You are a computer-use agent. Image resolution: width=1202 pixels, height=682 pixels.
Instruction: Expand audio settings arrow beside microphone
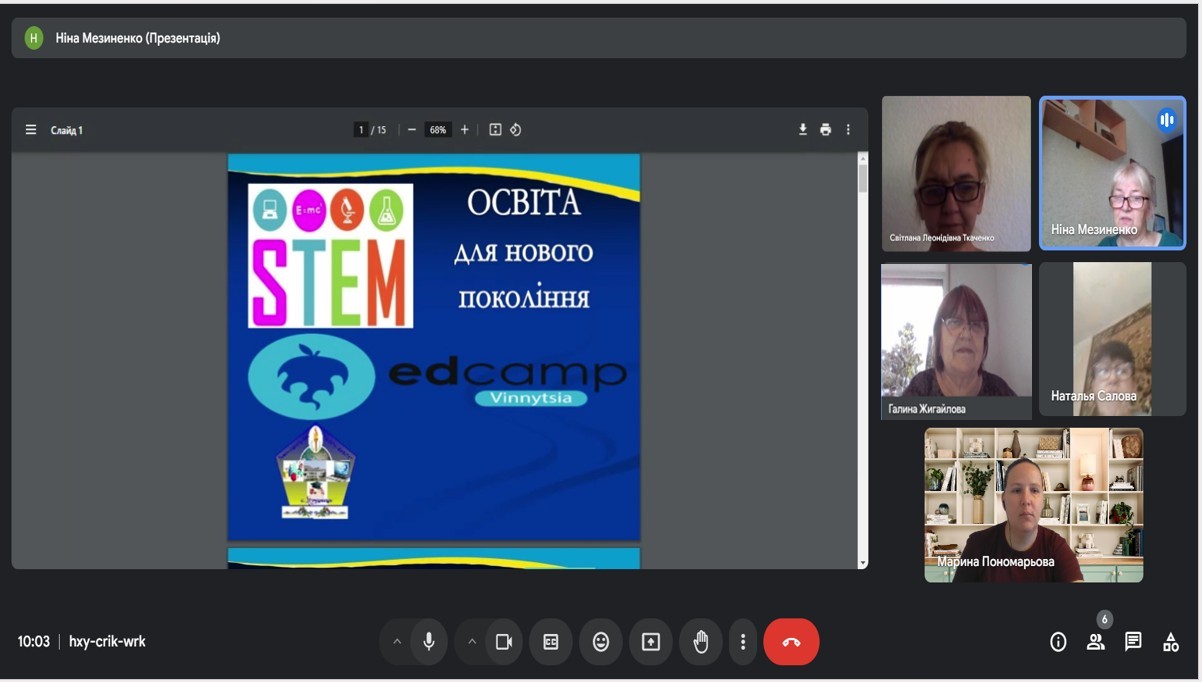click(x=397, y=642)
